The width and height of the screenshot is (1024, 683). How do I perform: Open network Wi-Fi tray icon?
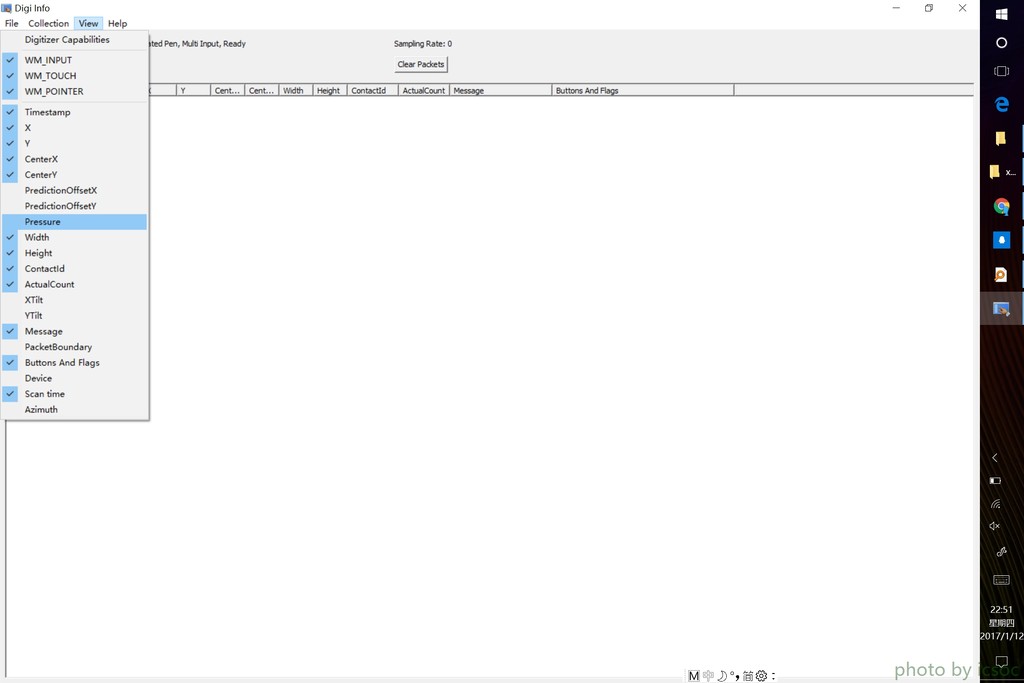995,503
